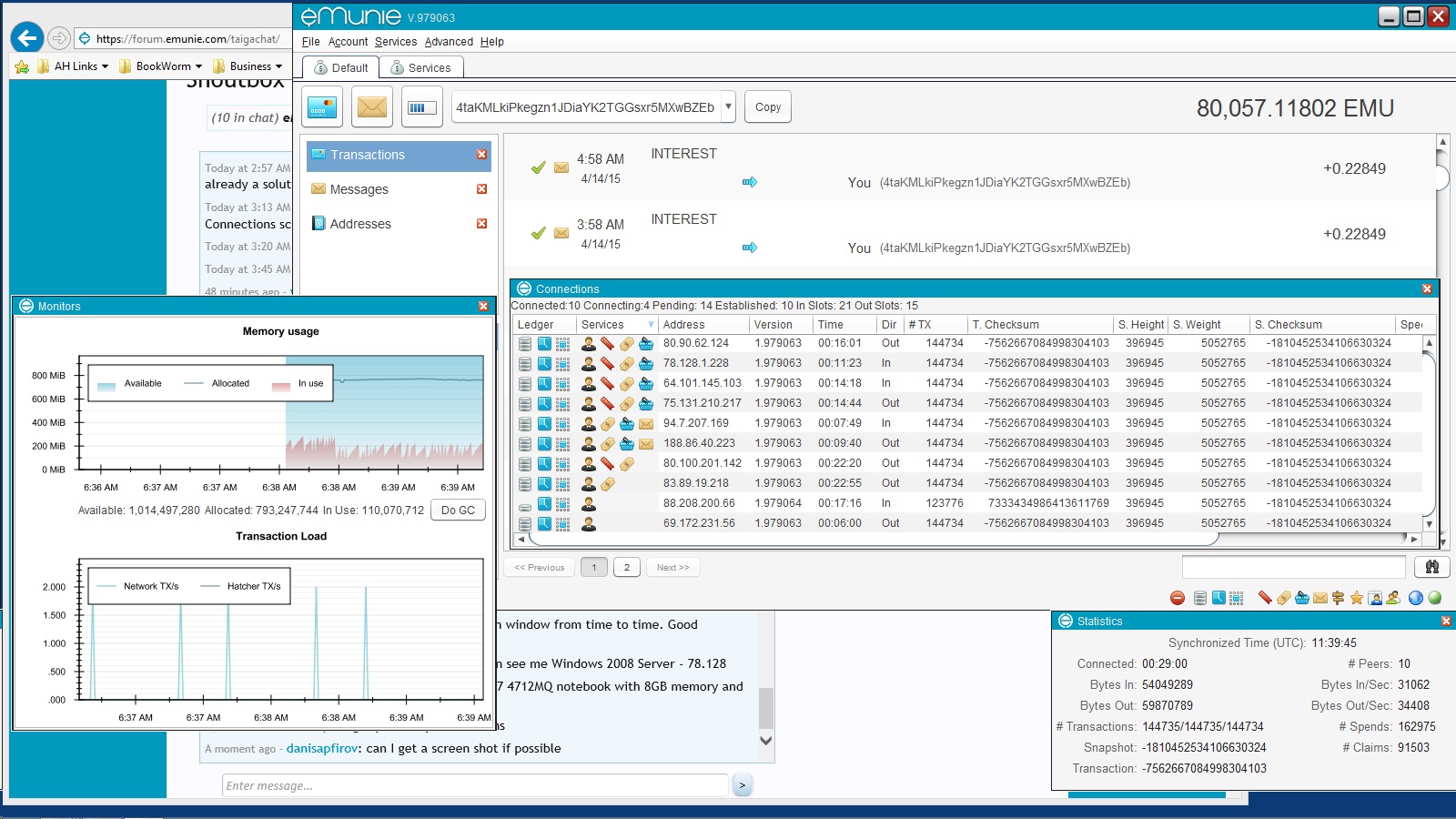Expand the wallet address dropdown
The width and height of the screenshot is (1456, 819).
point(728,106)
